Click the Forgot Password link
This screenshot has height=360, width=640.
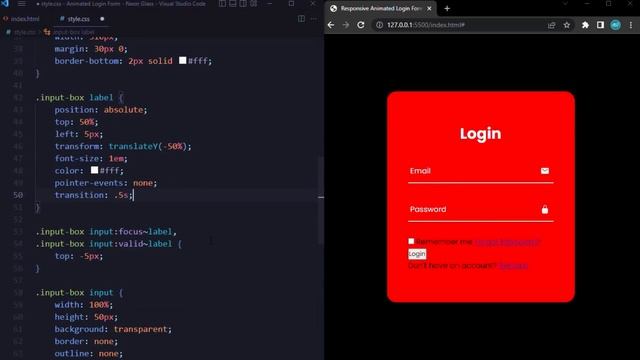click(507, 242)
